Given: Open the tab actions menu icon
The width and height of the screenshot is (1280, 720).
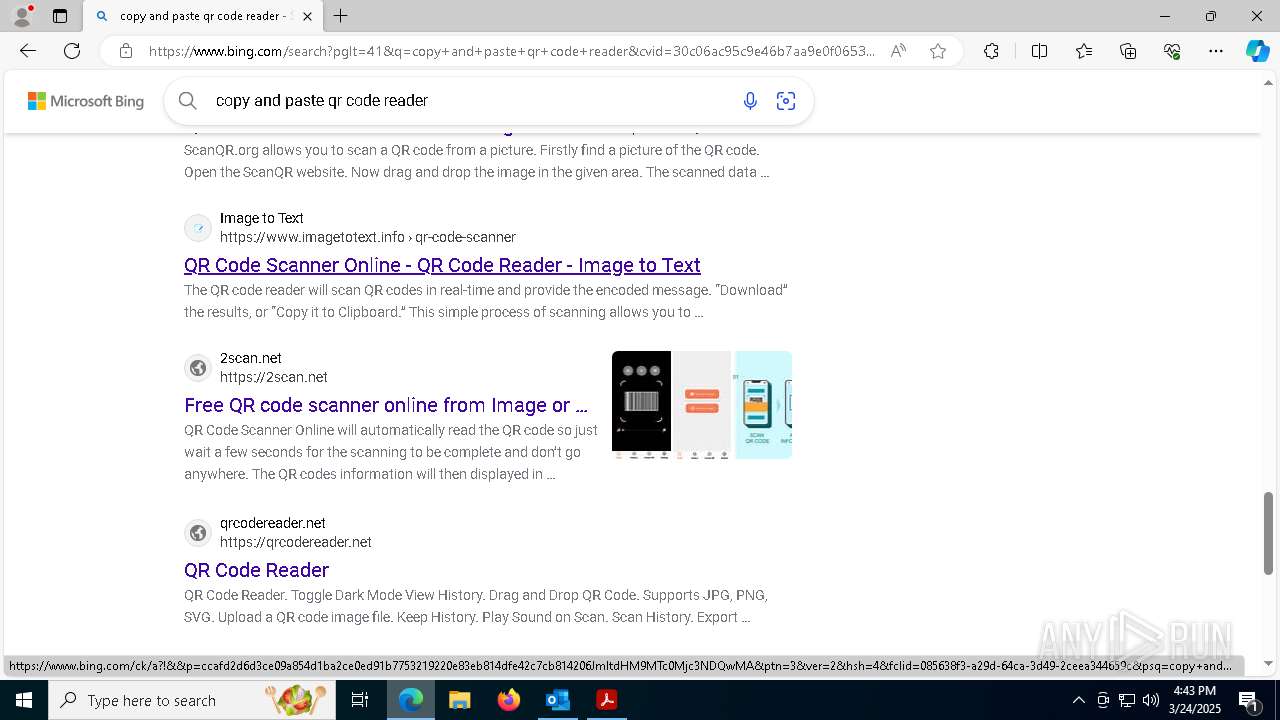Looking at the screenshot, I should [60, 16].
